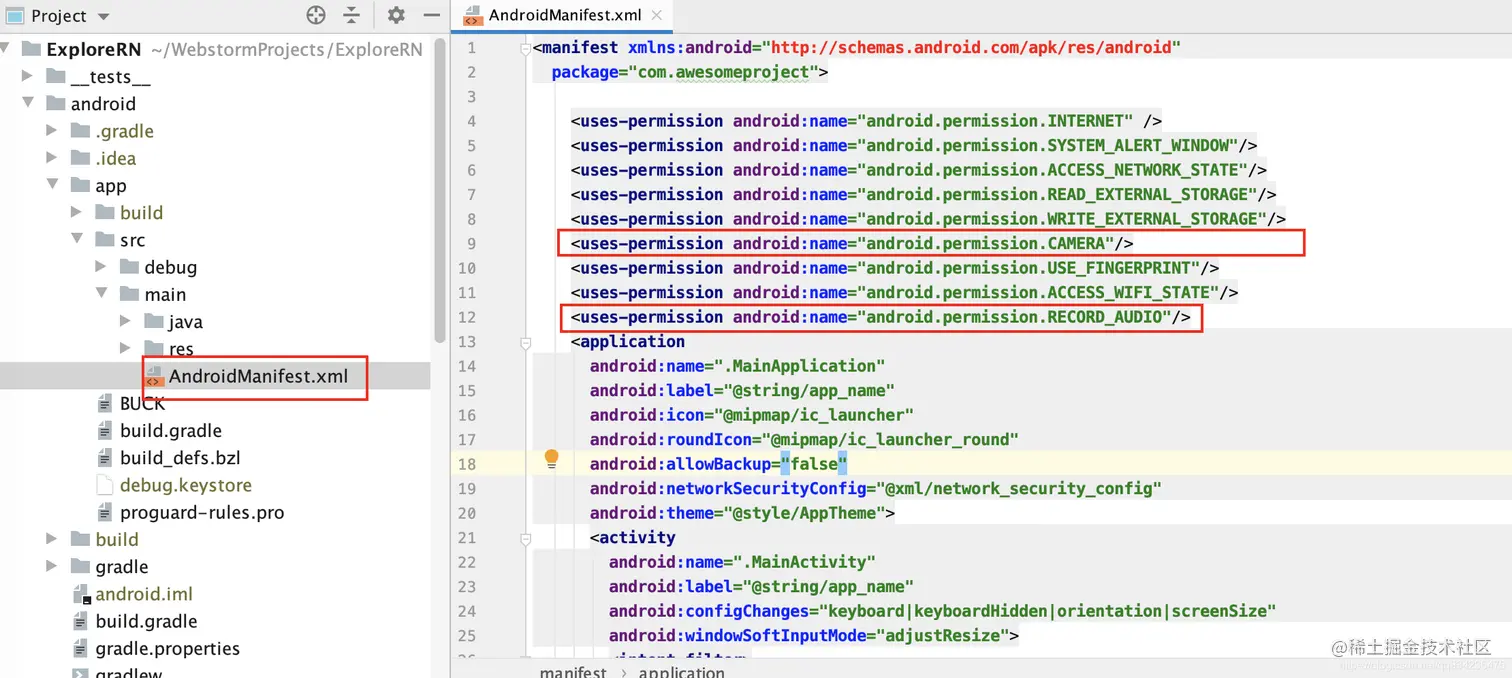The image size is (1512, 678).
Task: Place cursor on CAMERA permission line
Action: 852,243
